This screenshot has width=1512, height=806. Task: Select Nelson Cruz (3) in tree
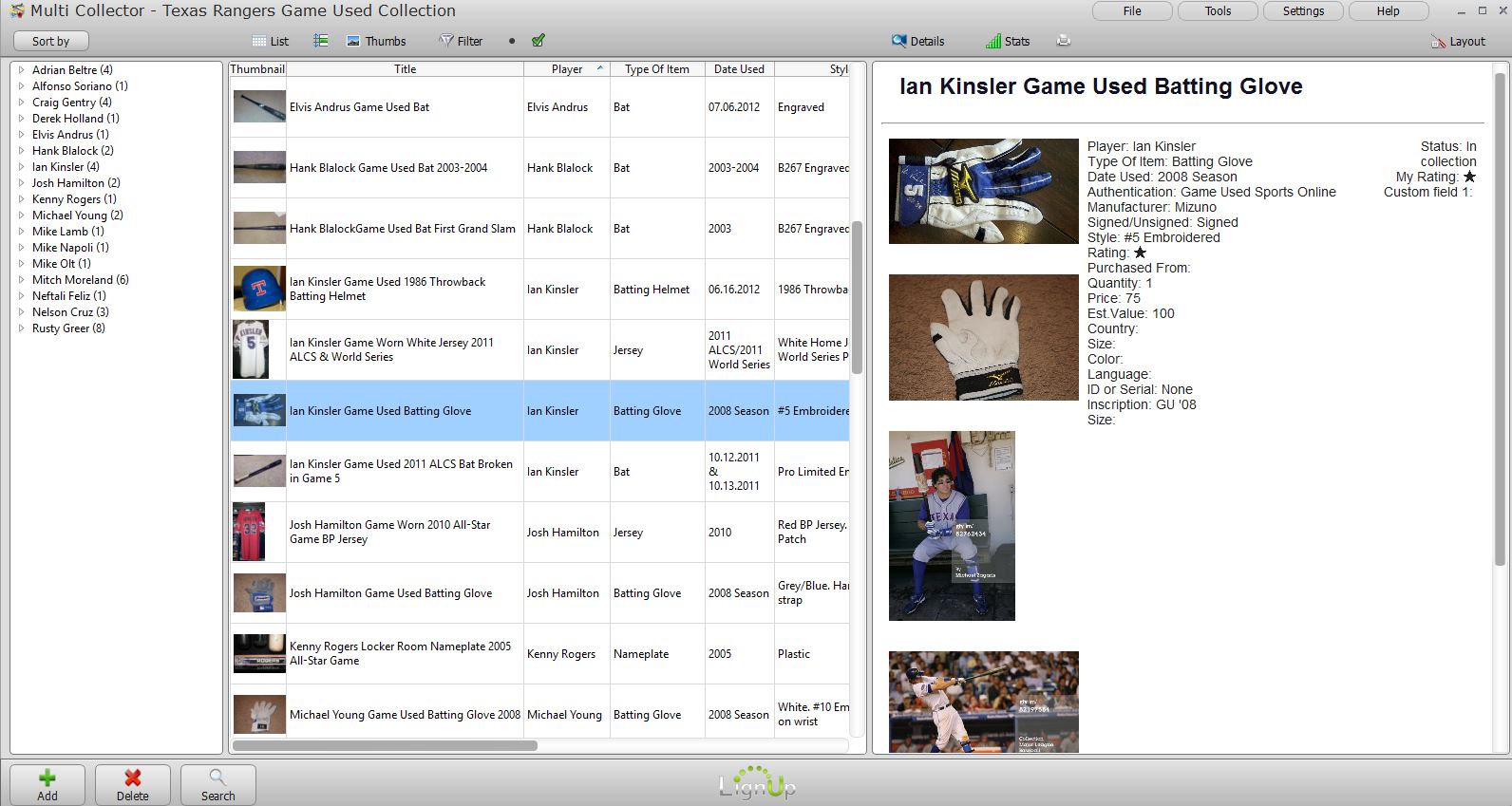(70, 312)
